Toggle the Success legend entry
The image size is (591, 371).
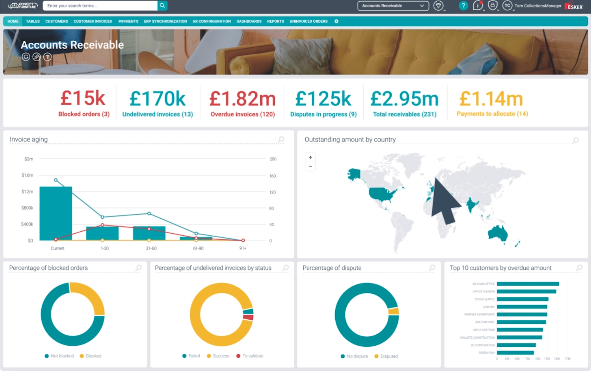pos(218,356)
